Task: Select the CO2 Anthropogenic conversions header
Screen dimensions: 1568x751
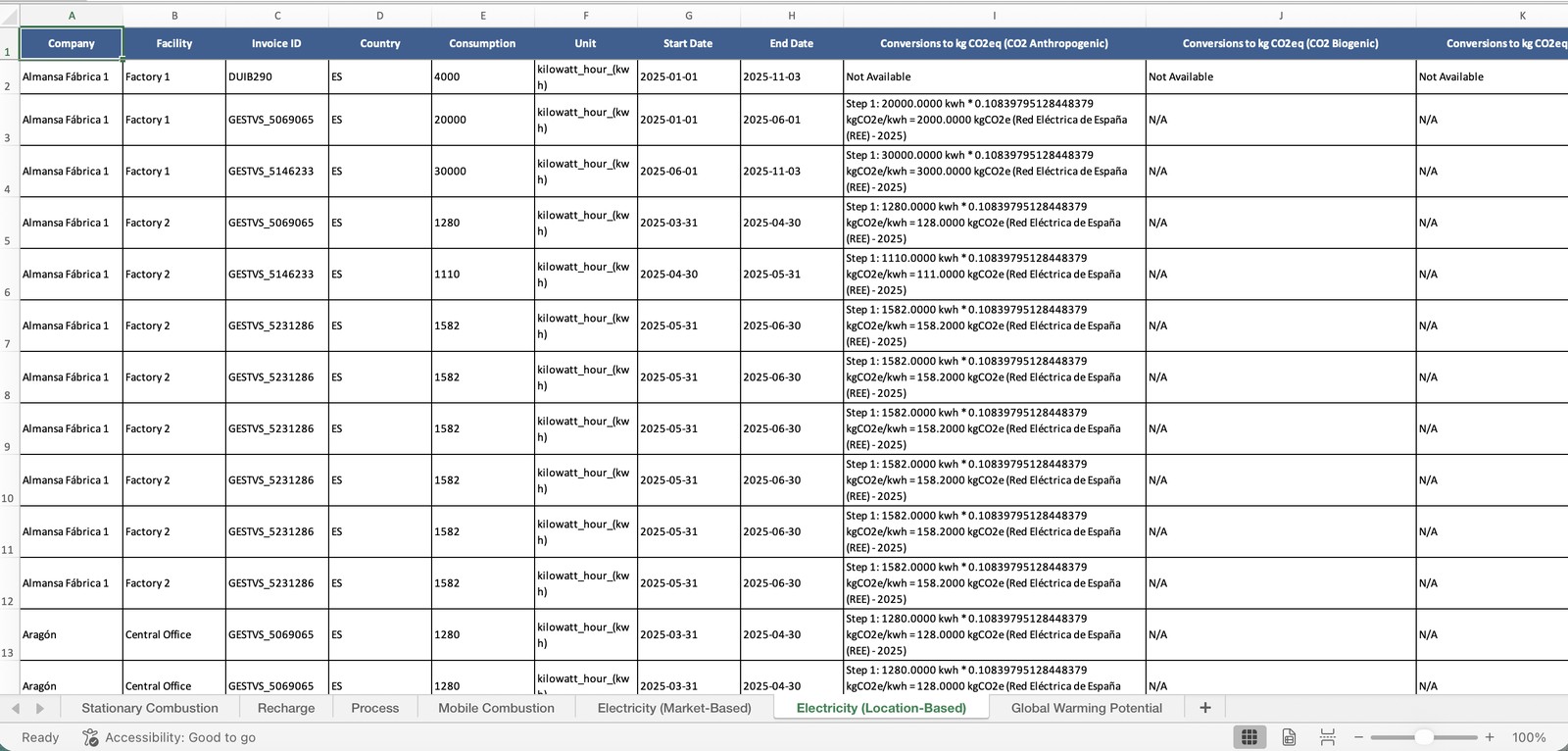Action: 995,43
